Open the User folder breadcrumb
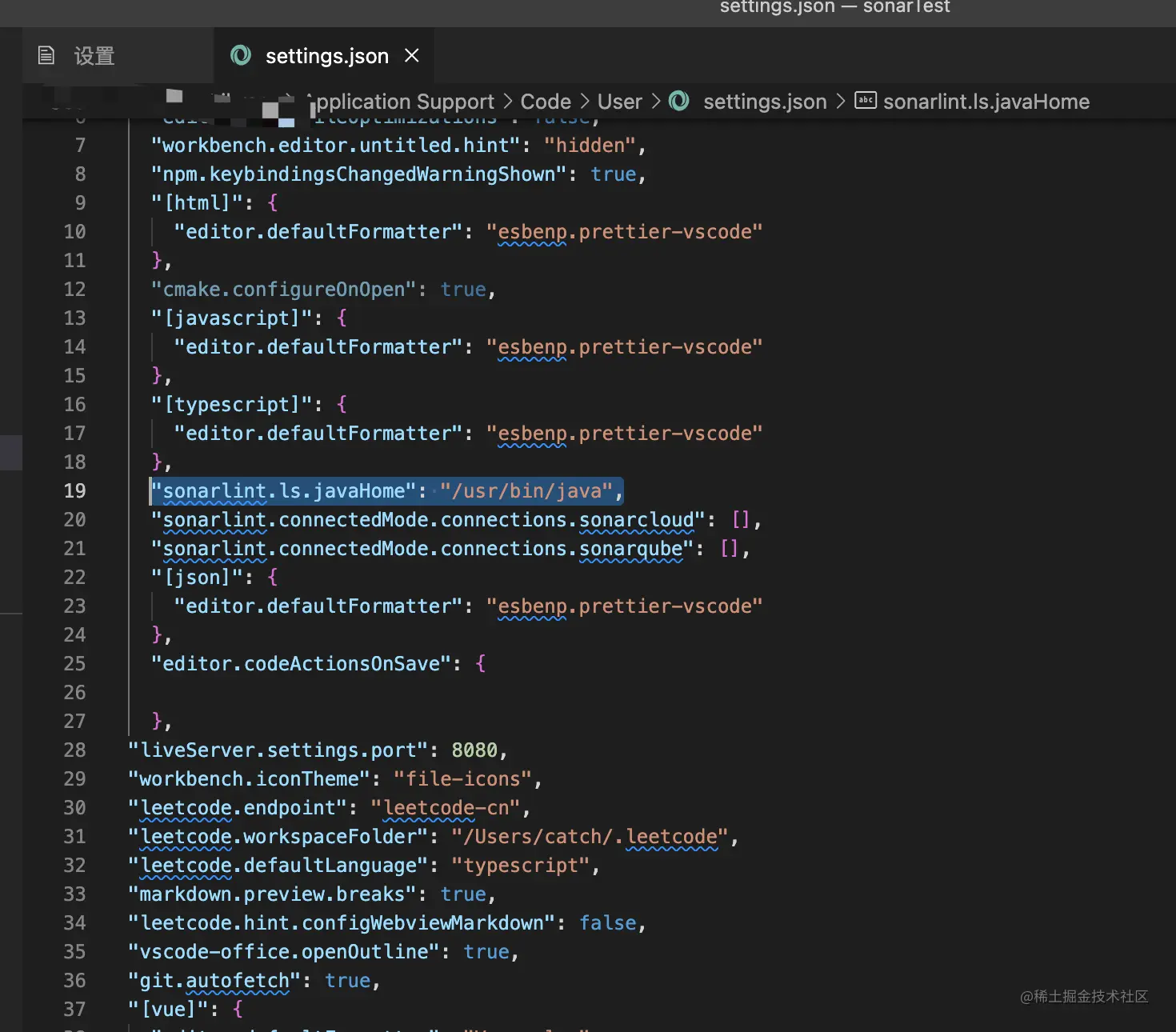 (620, 102)
